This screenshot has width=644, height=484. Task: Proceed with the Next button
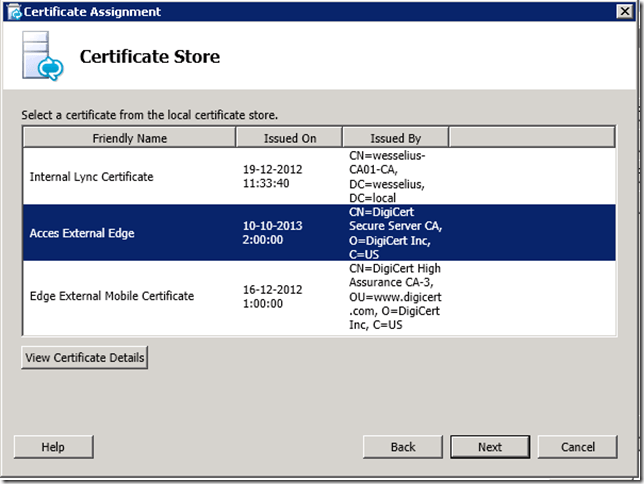490,447
